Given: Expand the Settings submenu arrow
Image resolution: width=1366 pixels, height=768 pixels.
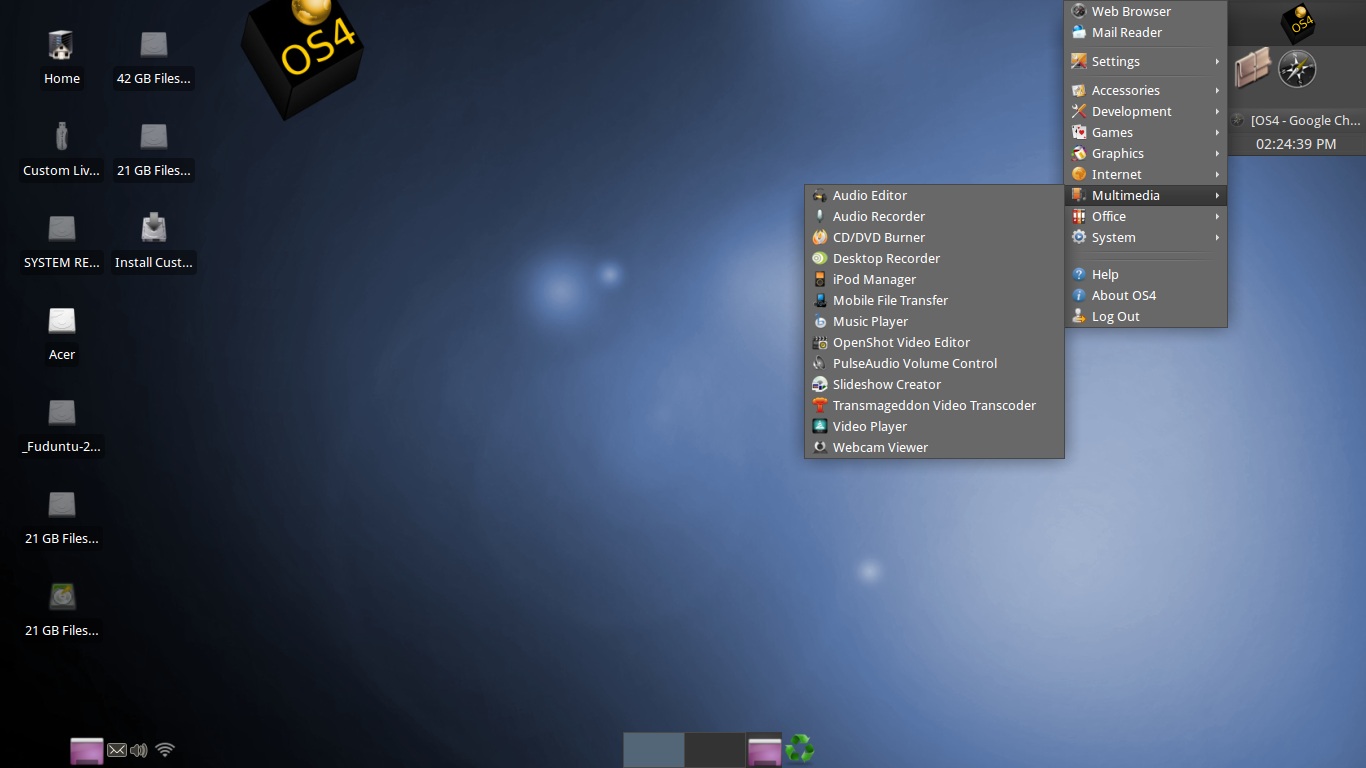Looking at the screenshot, I should coord(1217,62).
